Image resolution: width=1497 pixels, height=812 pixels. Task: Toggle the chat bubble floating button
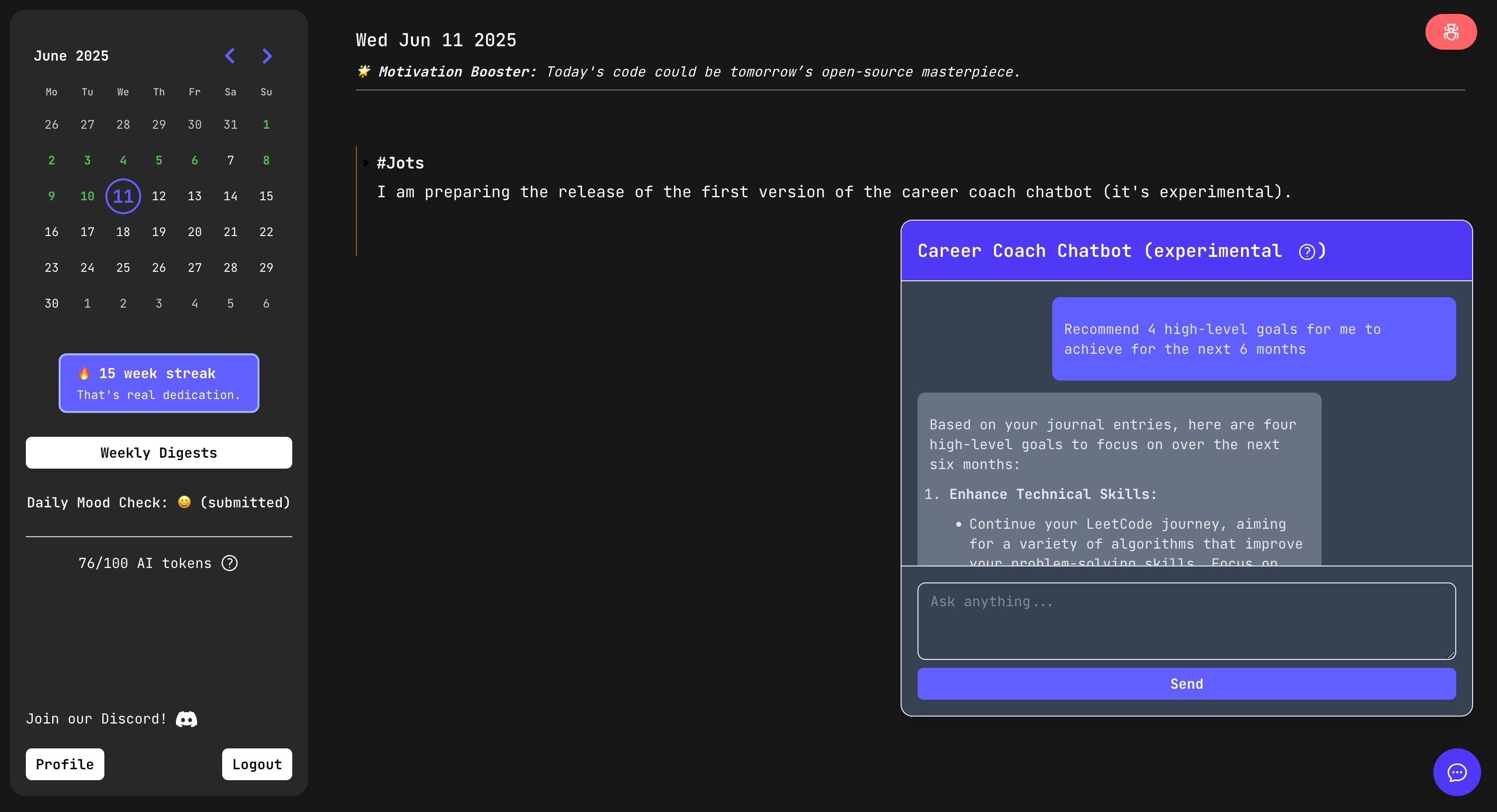pyautogui.click(x=1456, y=772)
